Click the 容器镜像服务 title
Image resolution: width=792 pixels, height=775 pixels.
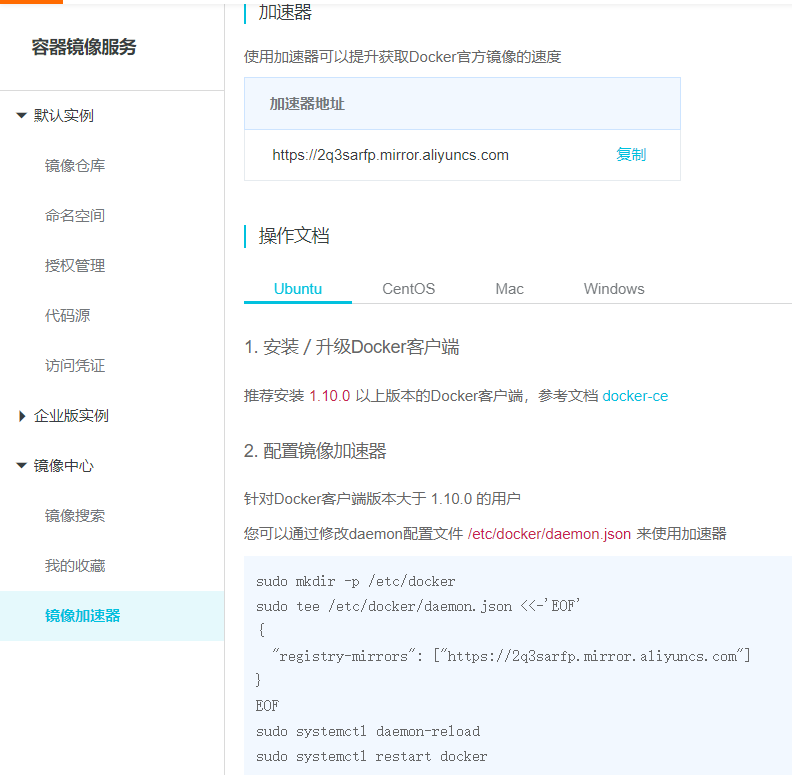[84, 47]
